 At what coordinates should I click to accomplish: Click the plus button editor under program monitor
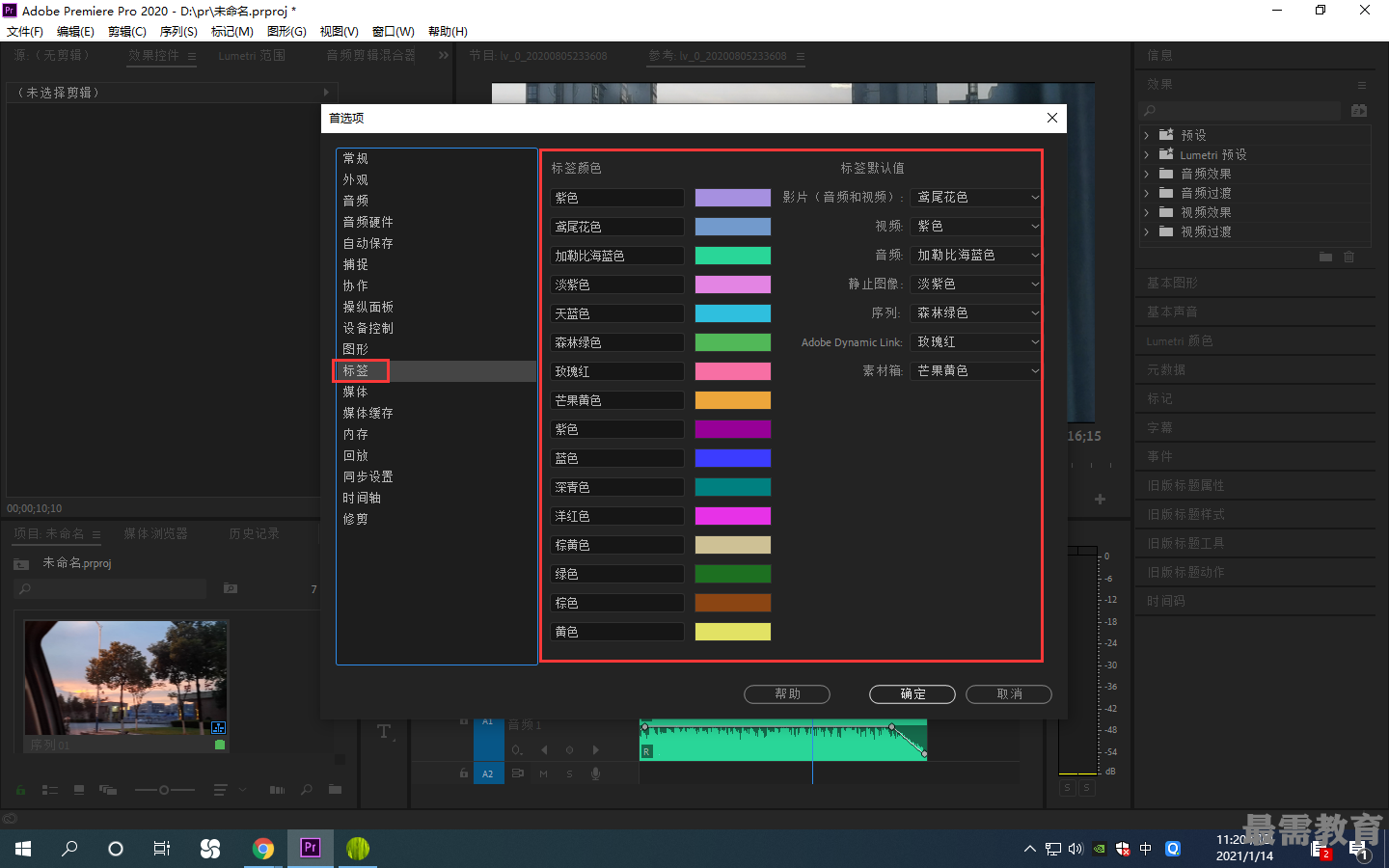click(x=1100, y=500)
